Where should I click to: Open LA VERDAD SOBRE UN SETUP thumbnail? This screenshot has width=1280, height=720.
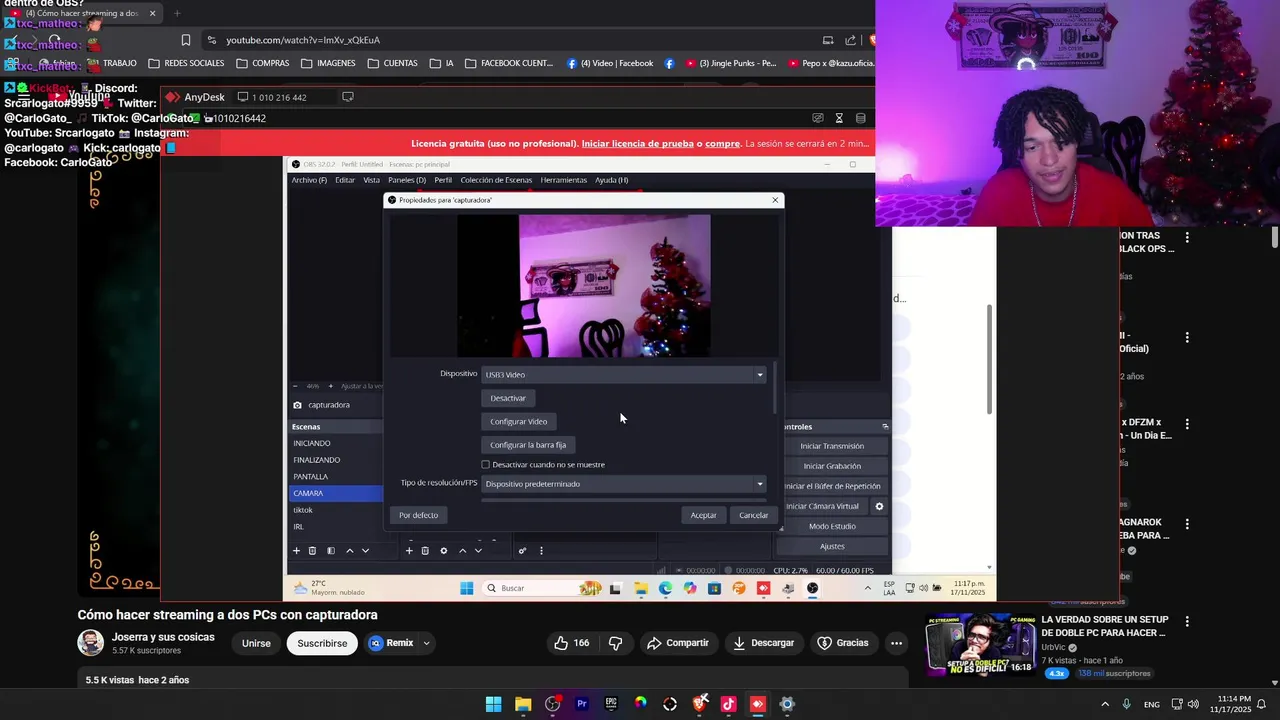click(x=981, y=645)
